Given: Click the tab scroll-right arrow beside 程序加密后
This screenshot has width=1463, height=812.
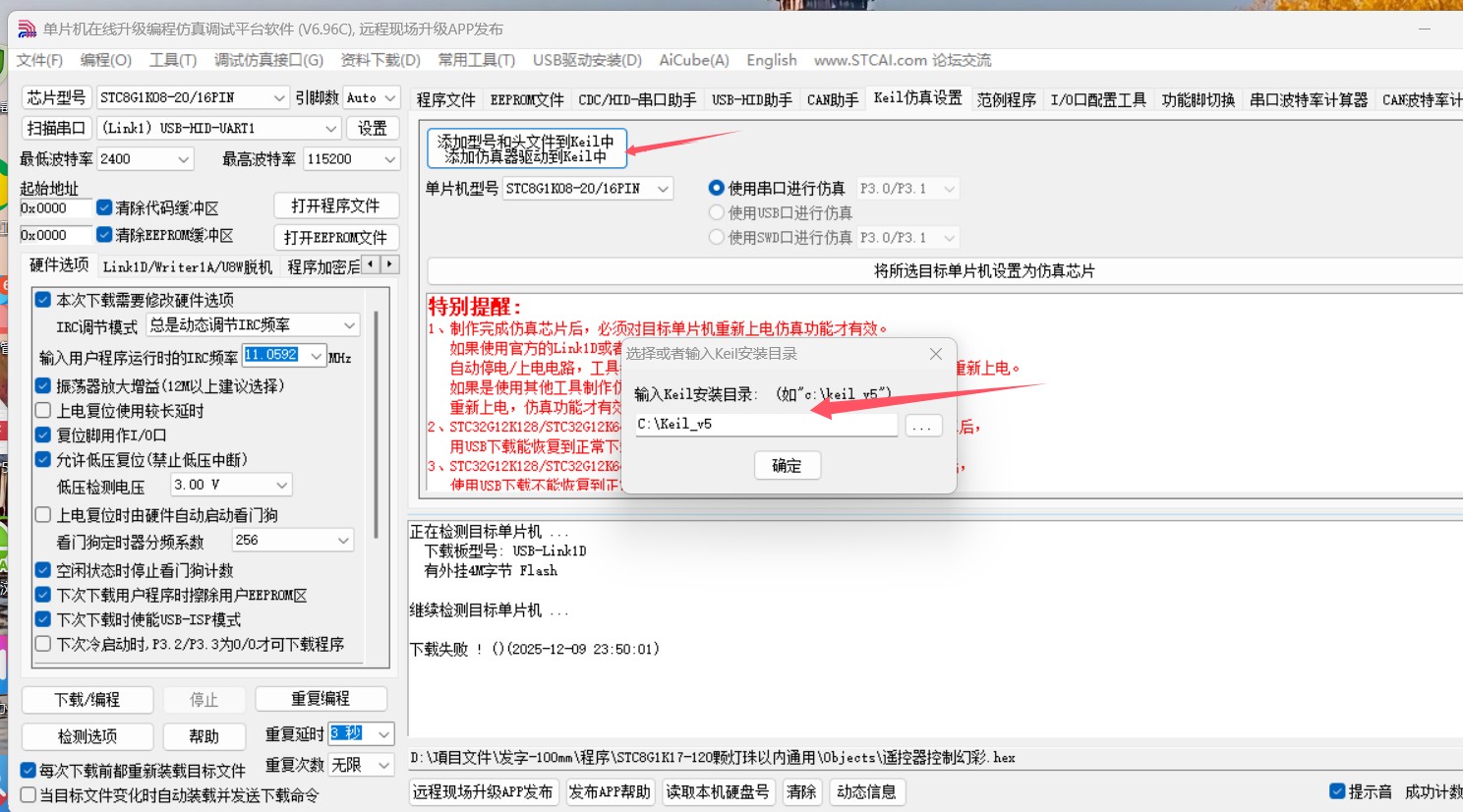Looking at the screenshot, I should pos(388,264).
